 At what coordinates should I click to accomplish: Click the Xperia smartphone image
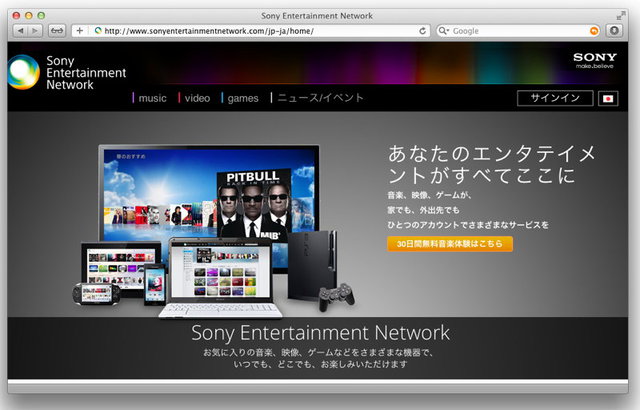coord(155,285)
